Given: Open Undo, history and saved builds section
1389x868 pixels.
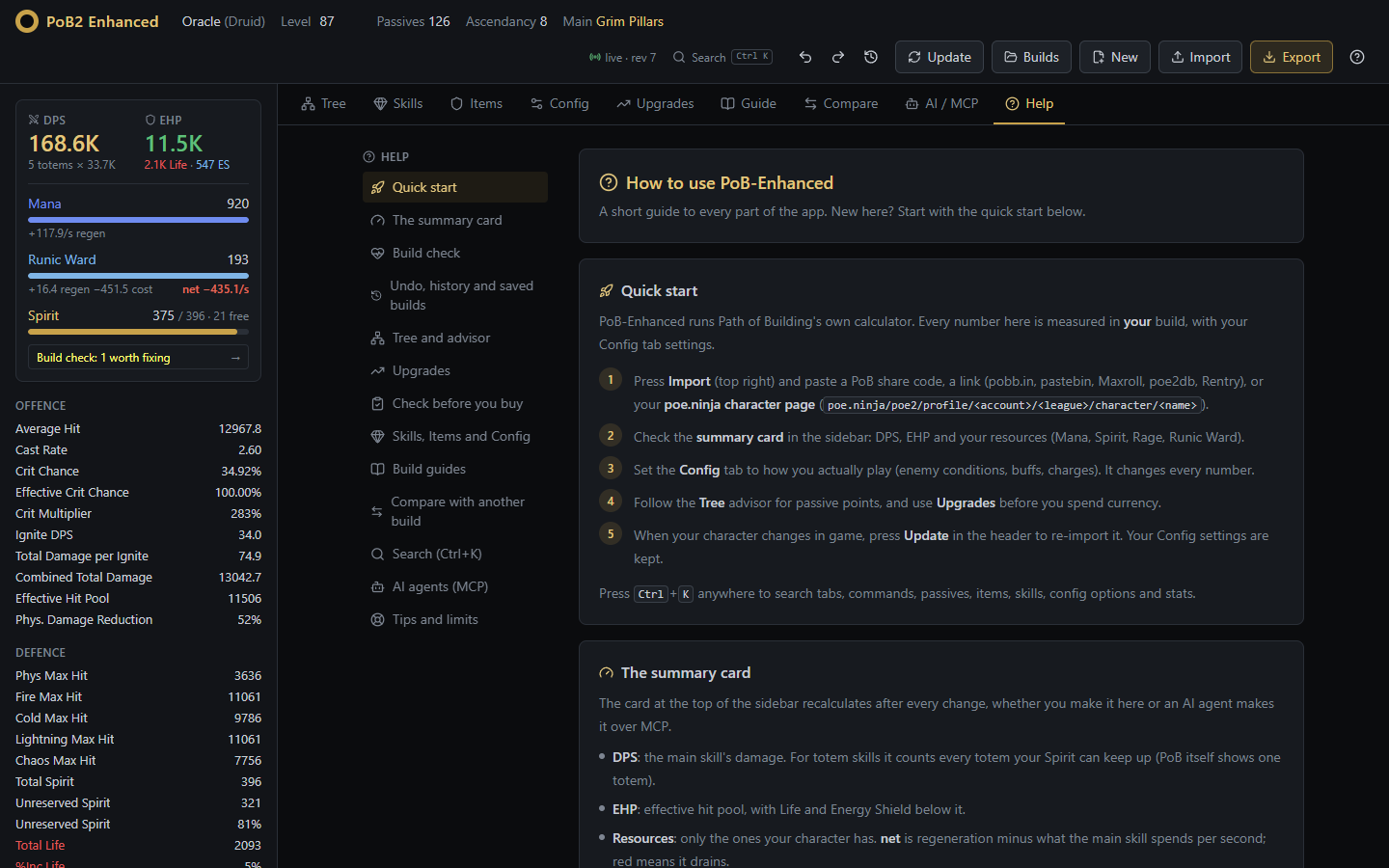Looking at the screenshot, I should point(455,295).
